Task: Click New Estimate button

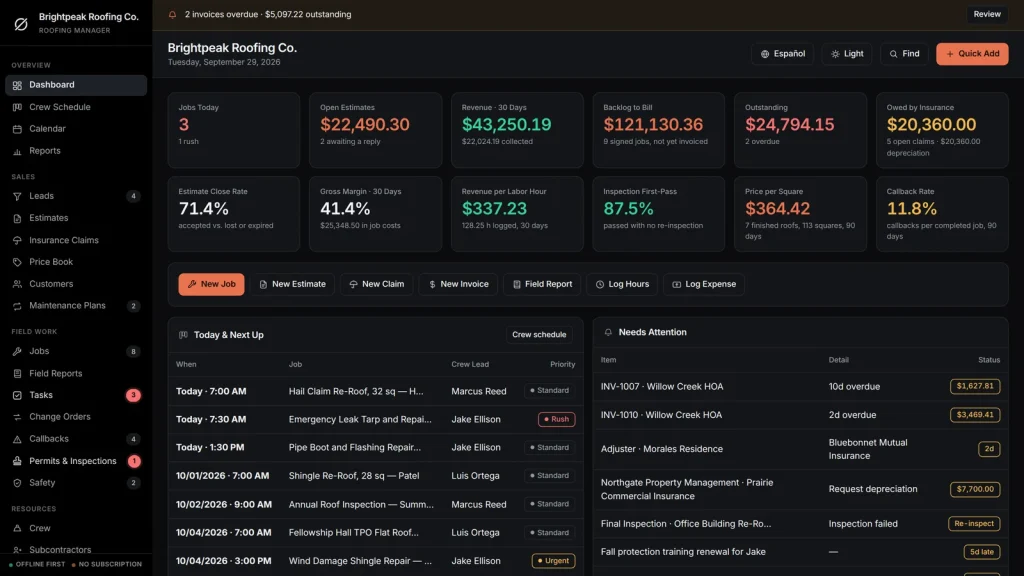Action: tap(292, 284)
